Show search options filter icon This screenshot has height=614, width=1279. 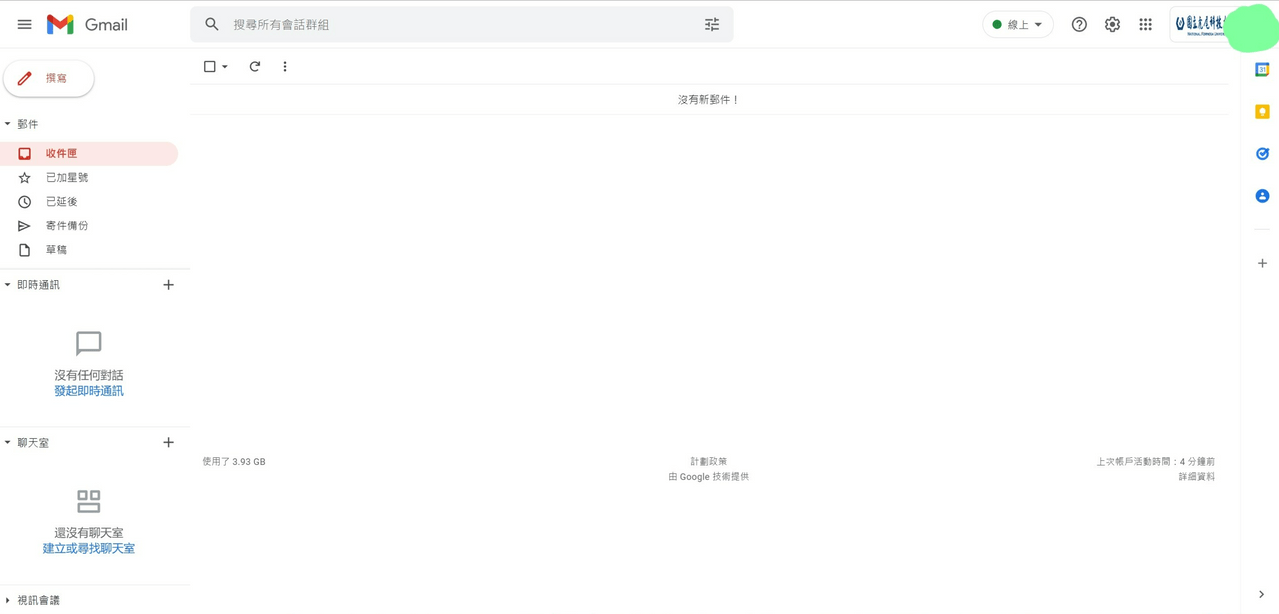point(712,24)
